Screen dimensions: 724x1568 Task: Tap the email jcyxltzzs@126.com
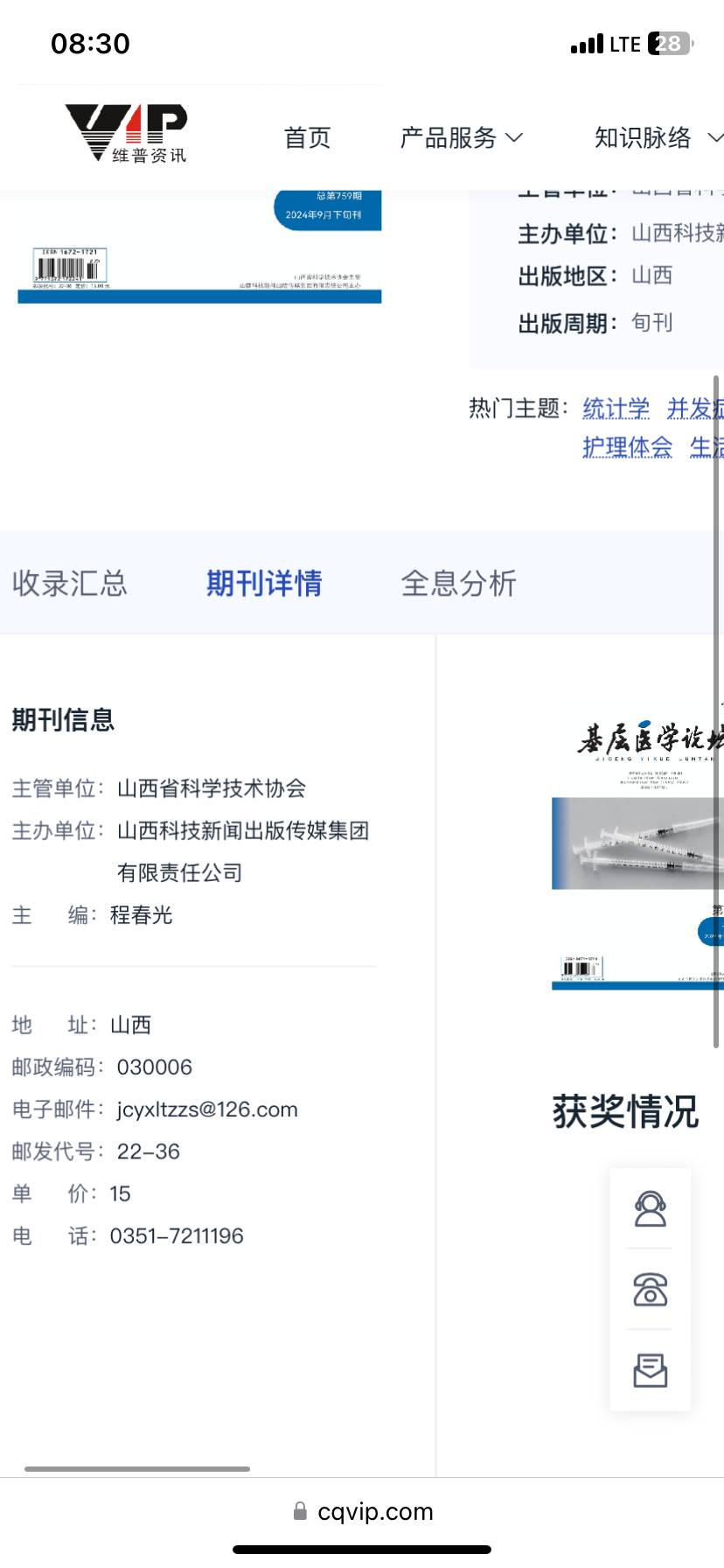pyautogui.click(x=207, y=1109)
